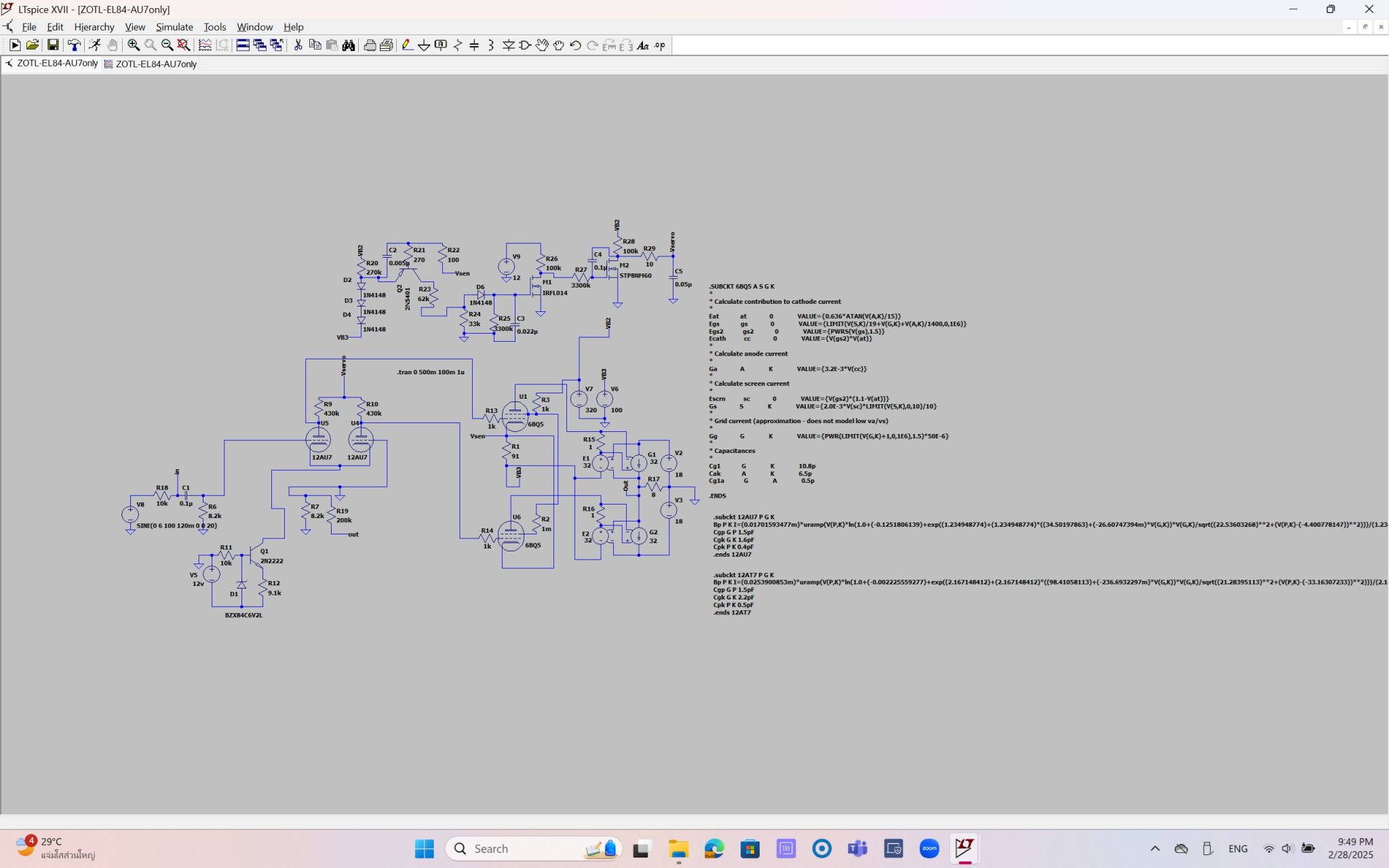
Task: Cut the selection with the scissors icon
Action: (x=298, y=45)
